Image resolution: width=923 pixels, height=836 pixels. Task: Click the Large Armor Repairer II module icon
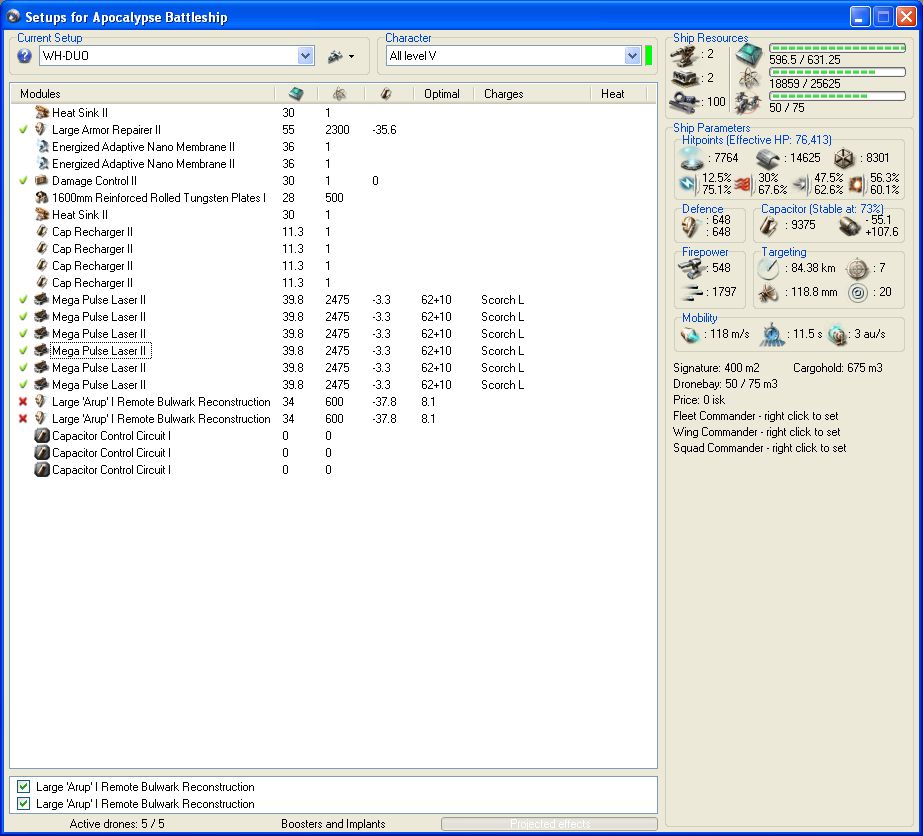point(42,130)
